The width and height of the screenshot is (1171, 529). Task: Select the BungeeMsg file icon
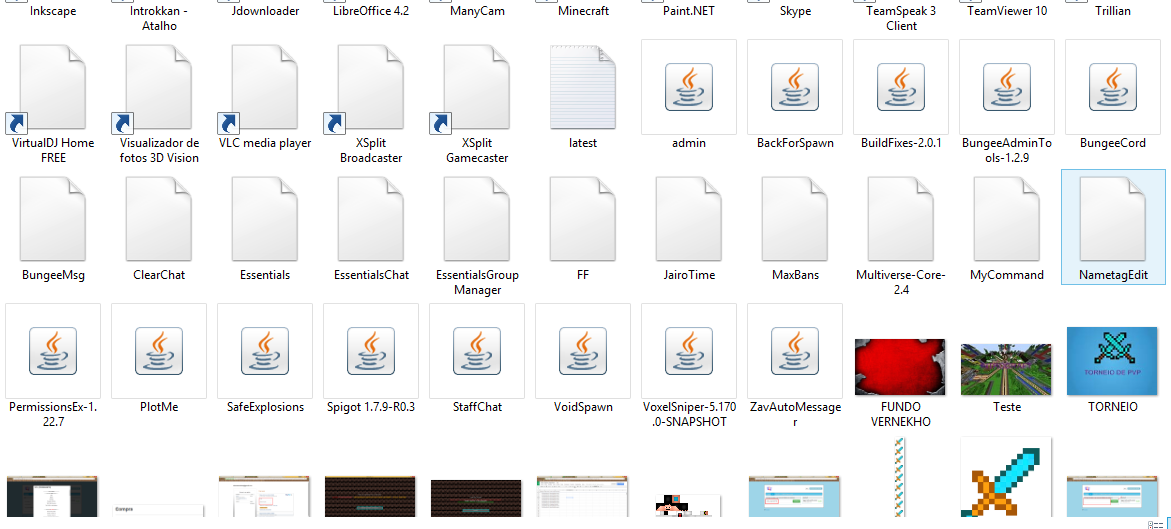point(53,219)
